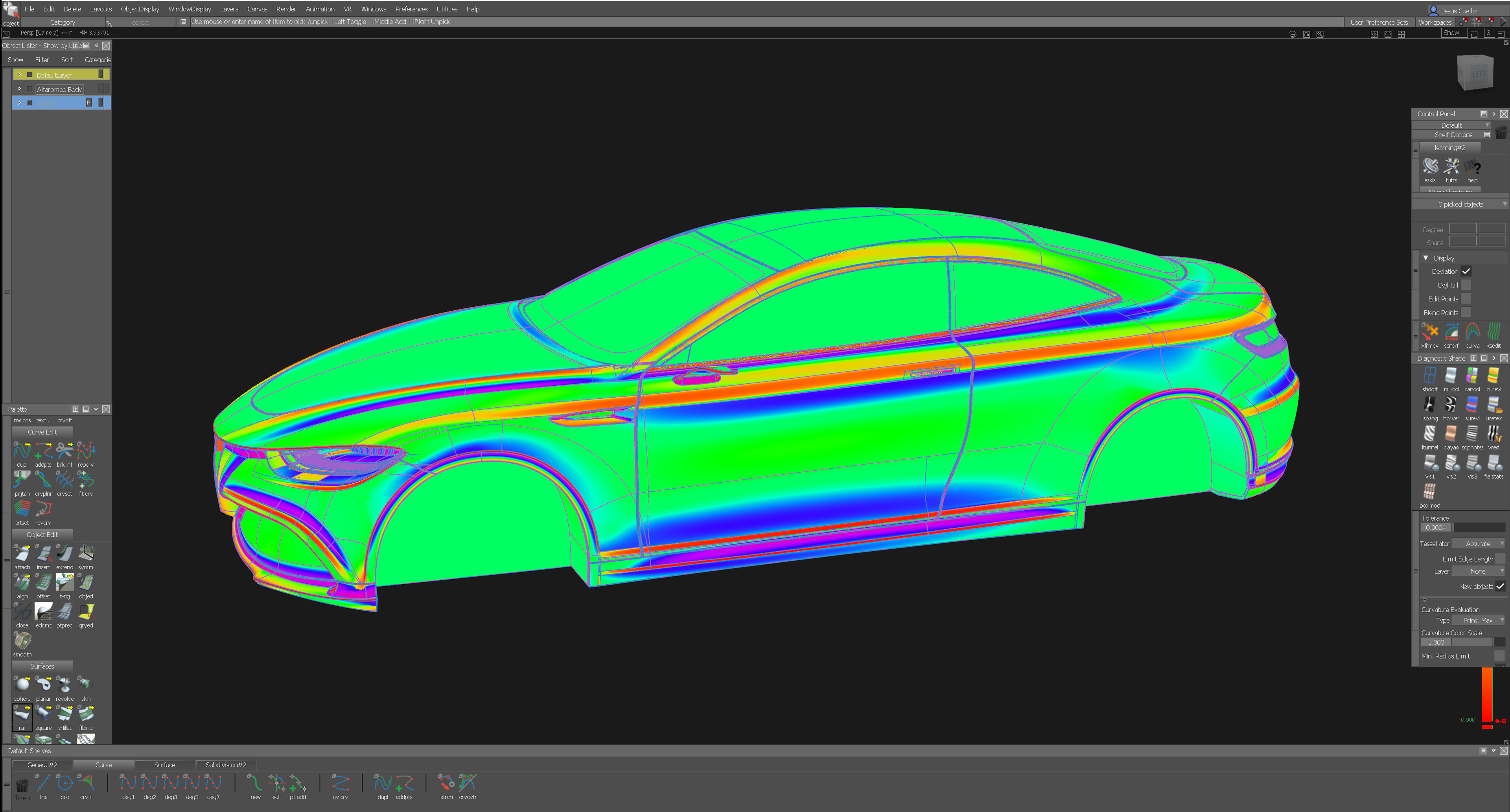Click the isoangle diagnostic shade icon
The image size is (1510, 812).
click(1429, 405)
